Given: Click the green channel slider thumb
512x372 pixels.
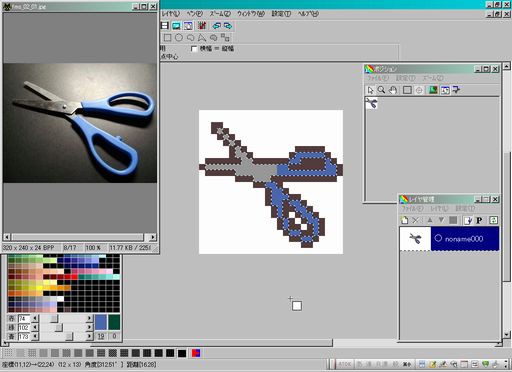Looking at the screenshot, I should [x=59, y=328].
